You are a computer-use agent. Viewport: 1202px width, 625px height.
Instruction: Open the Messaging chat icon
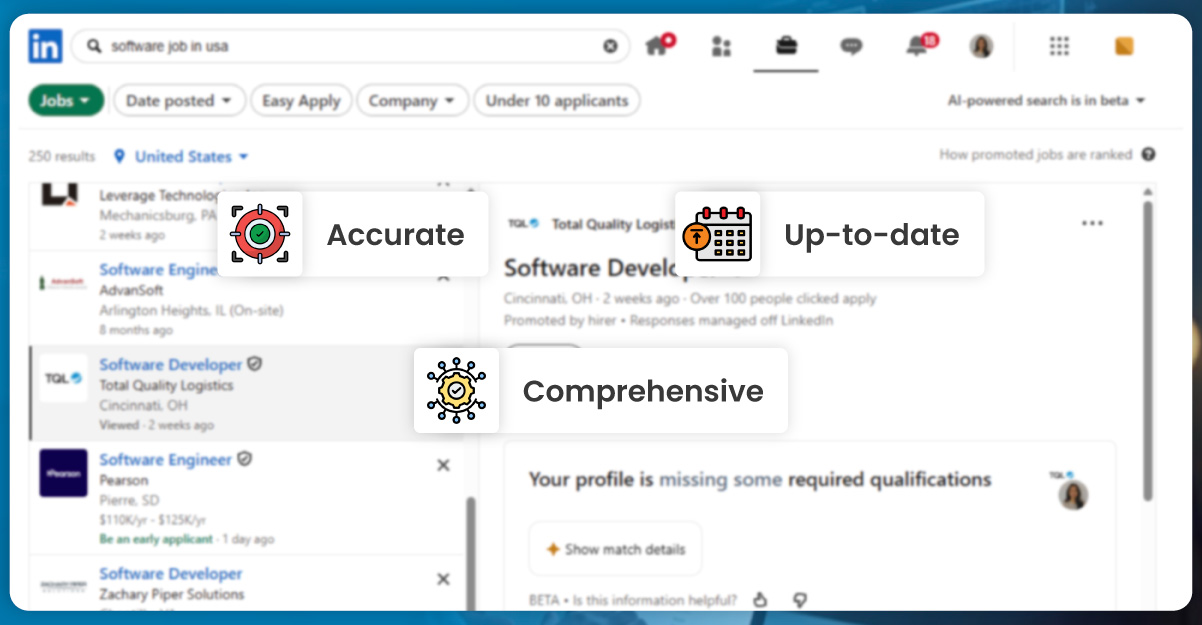pos(851,46)
